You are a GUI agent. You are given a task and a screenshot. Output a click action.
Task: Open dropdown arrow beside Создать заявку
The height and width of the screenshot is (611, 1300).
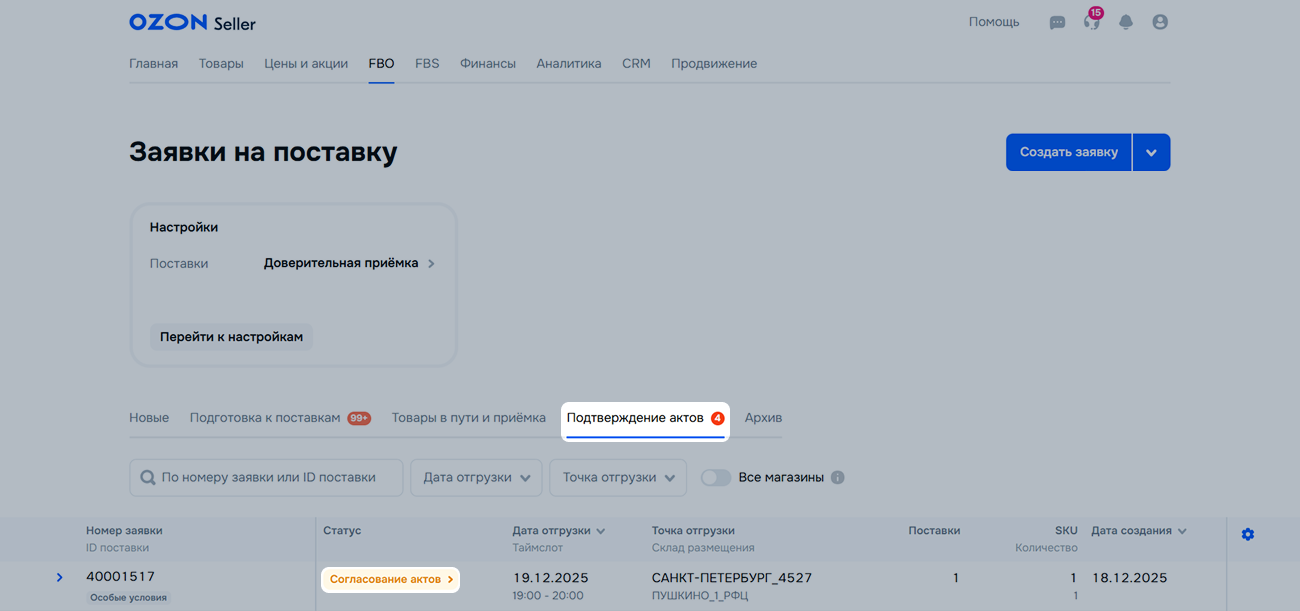[1151, 153]
